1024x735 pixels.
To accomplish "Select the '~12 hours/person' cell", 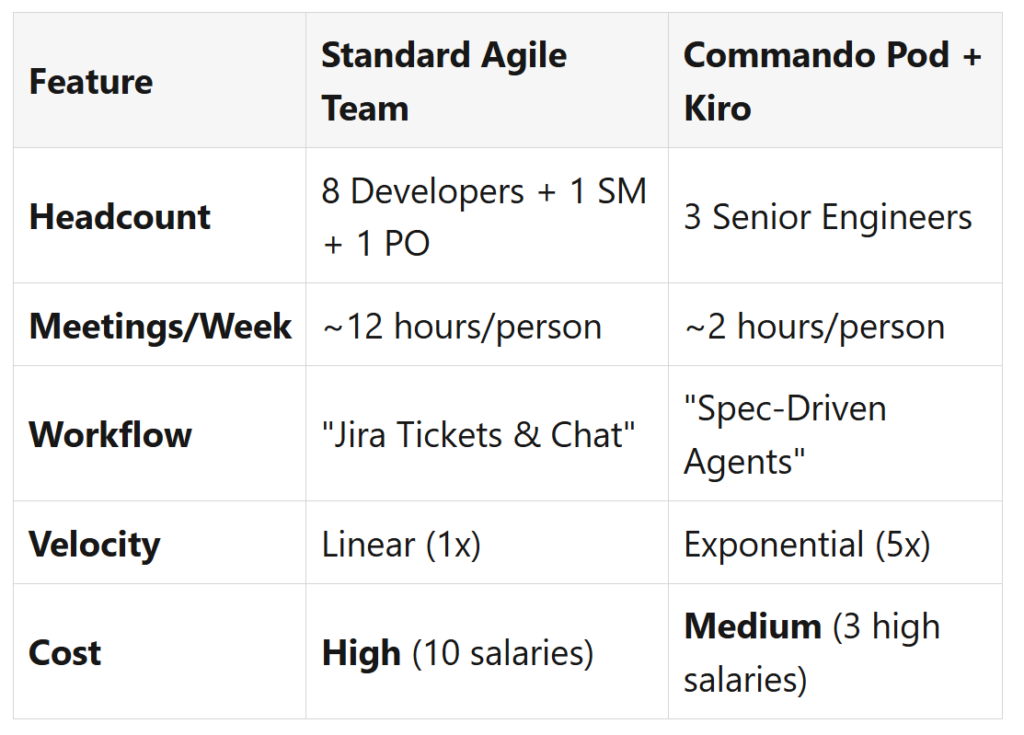I will pyautogui.click(x=462, y=326).
